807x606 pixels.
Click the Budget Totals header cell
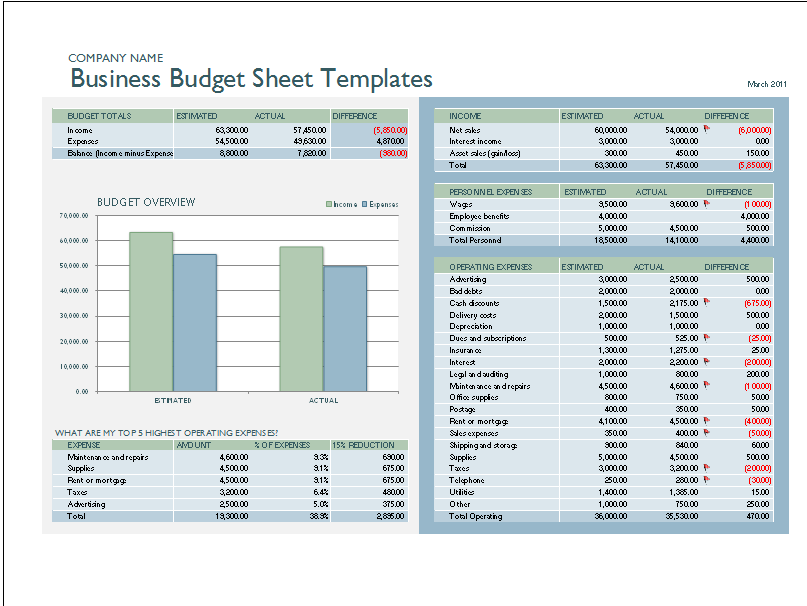click(100, 116)
